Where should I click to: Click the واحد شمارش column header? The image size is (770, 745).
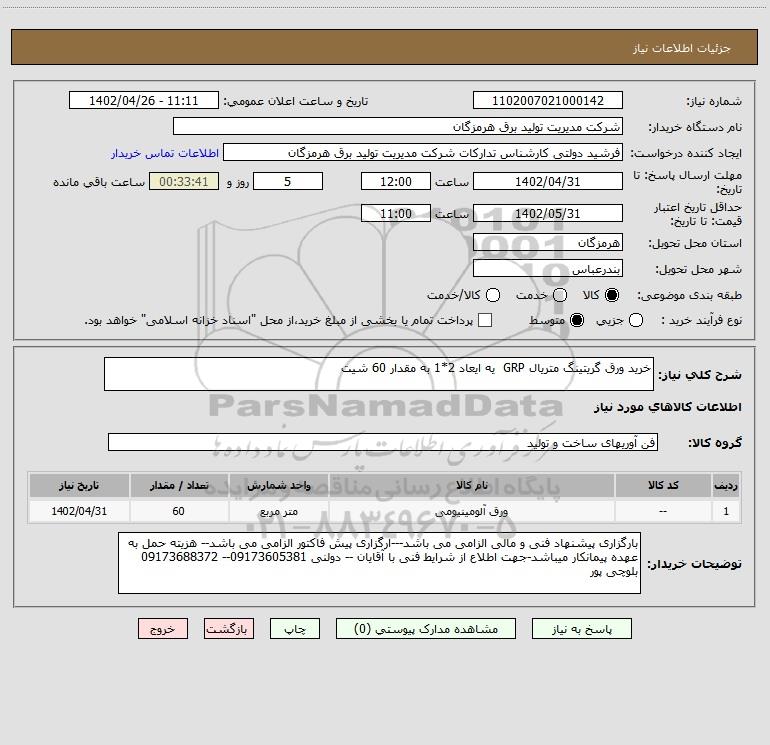[278, 485]
